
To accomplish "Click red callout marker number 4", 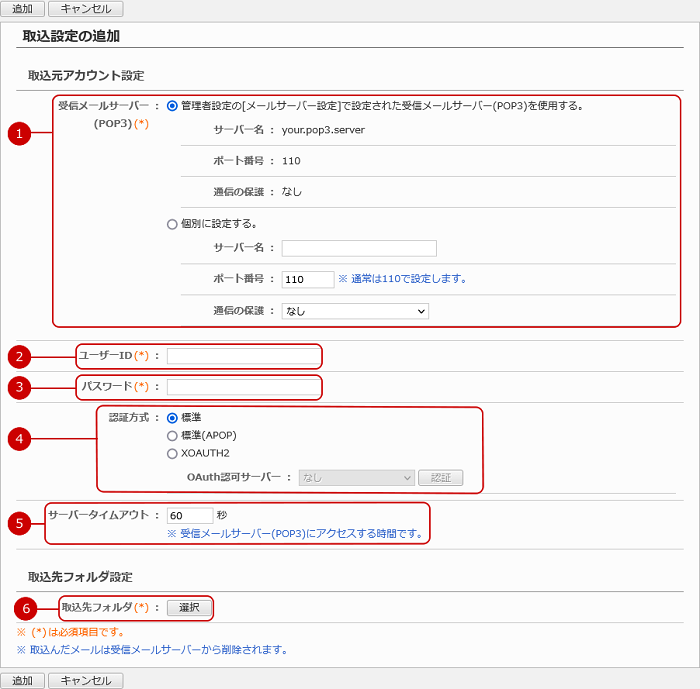I will pos(18,438).
